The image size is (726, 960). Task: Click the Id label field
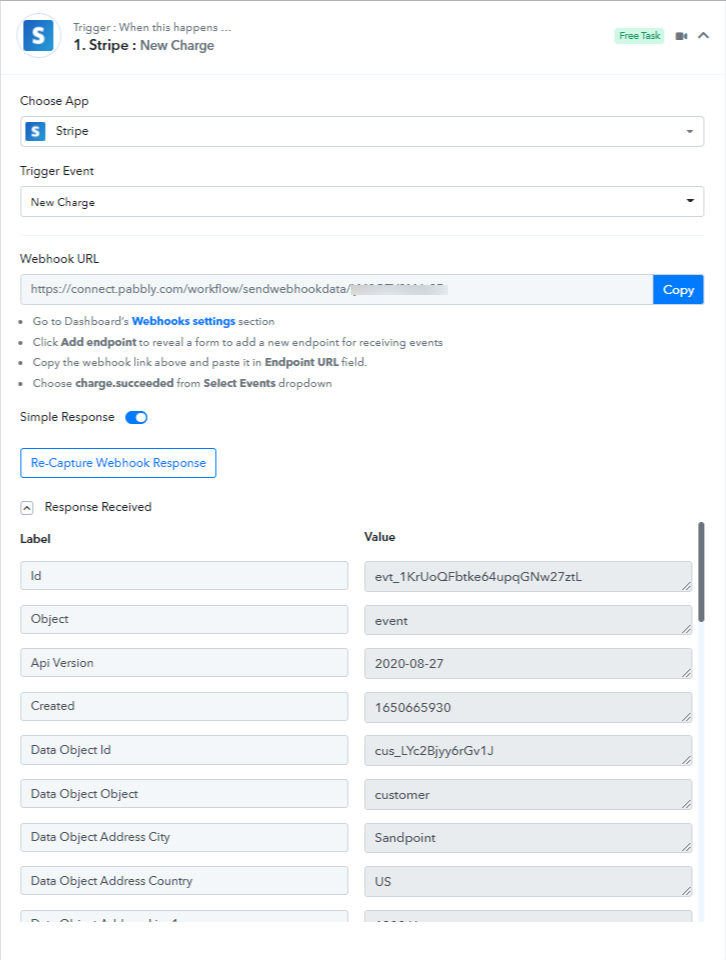pyautogui.click(x=184, y=576)
